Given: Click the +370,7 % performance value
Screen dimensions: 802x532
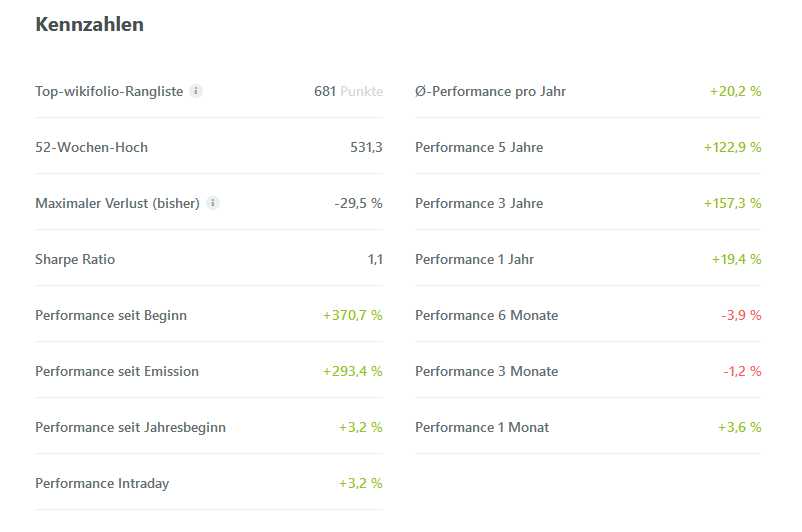Looking at the screenshot, I should pos(352,315).
